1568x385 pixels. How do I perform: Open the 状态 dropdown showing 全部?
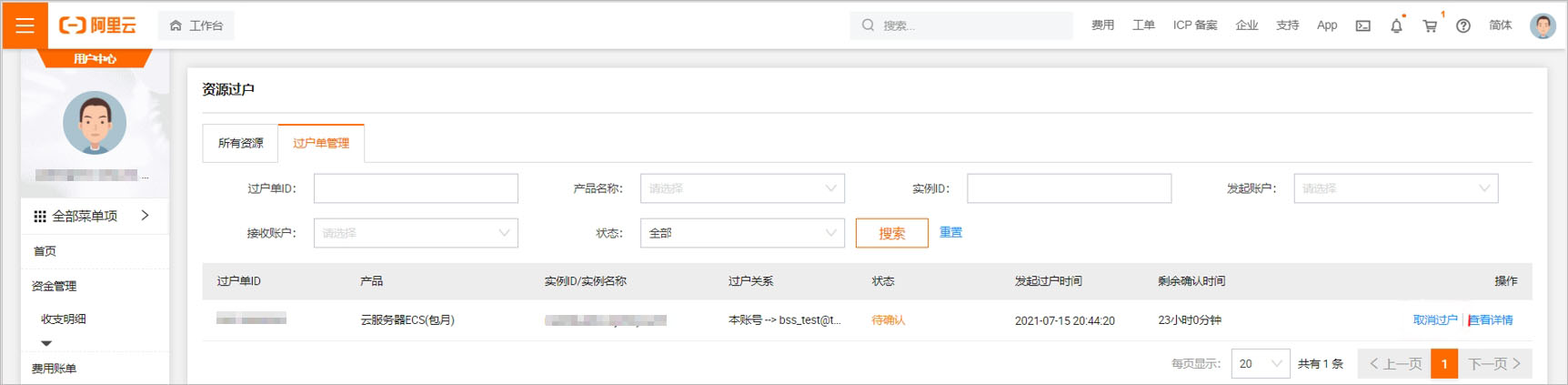(x=742, y=233)
